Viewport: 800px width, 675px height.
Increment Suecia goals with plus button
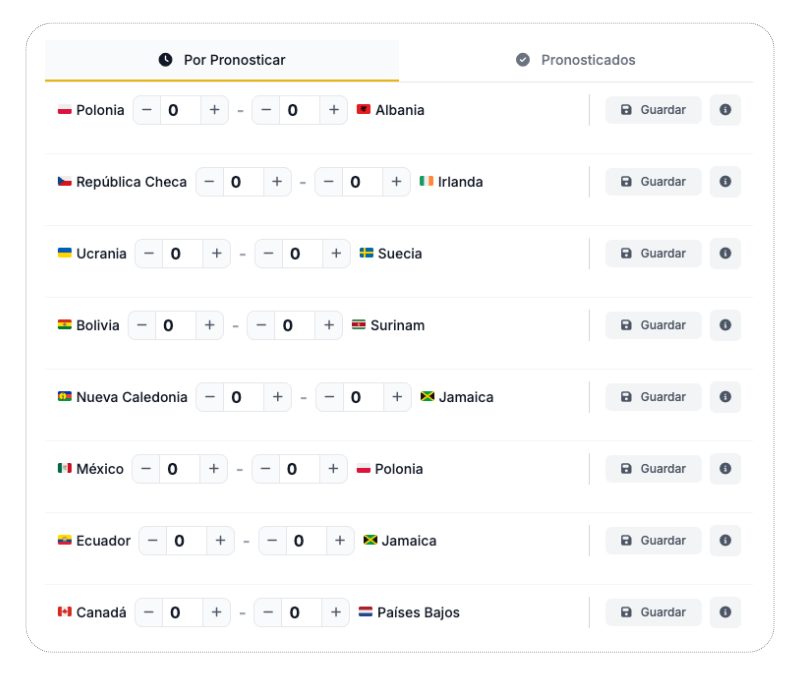point(336,254)
